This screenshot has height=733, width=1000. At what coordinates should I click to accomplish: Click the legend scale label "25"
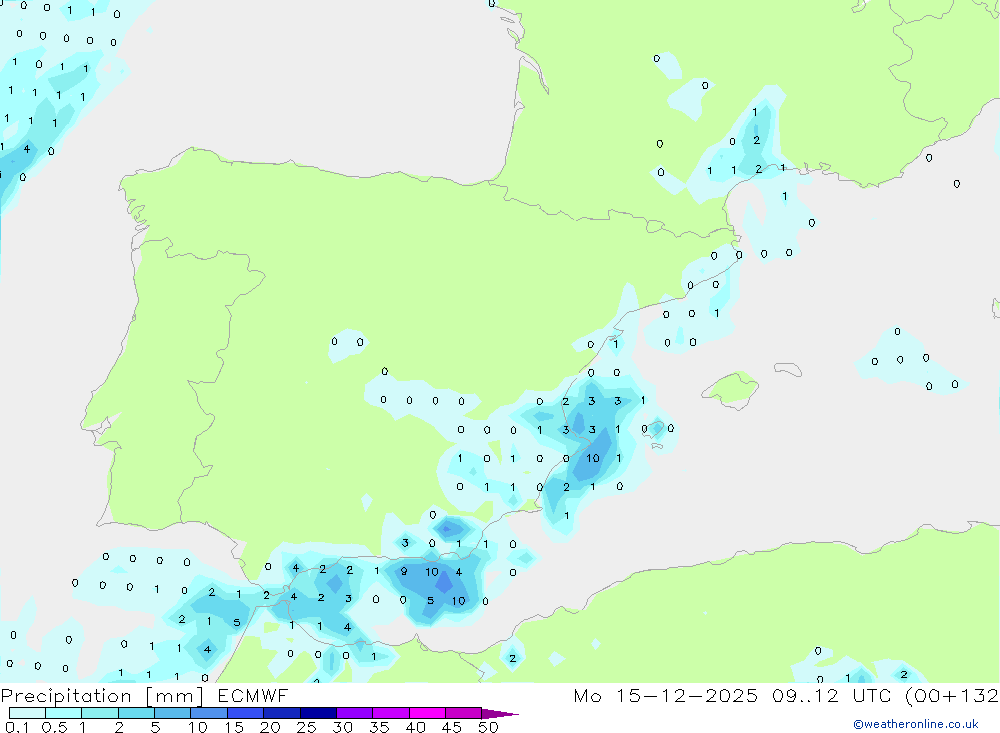pyautogui.click(x=306, y=727)
